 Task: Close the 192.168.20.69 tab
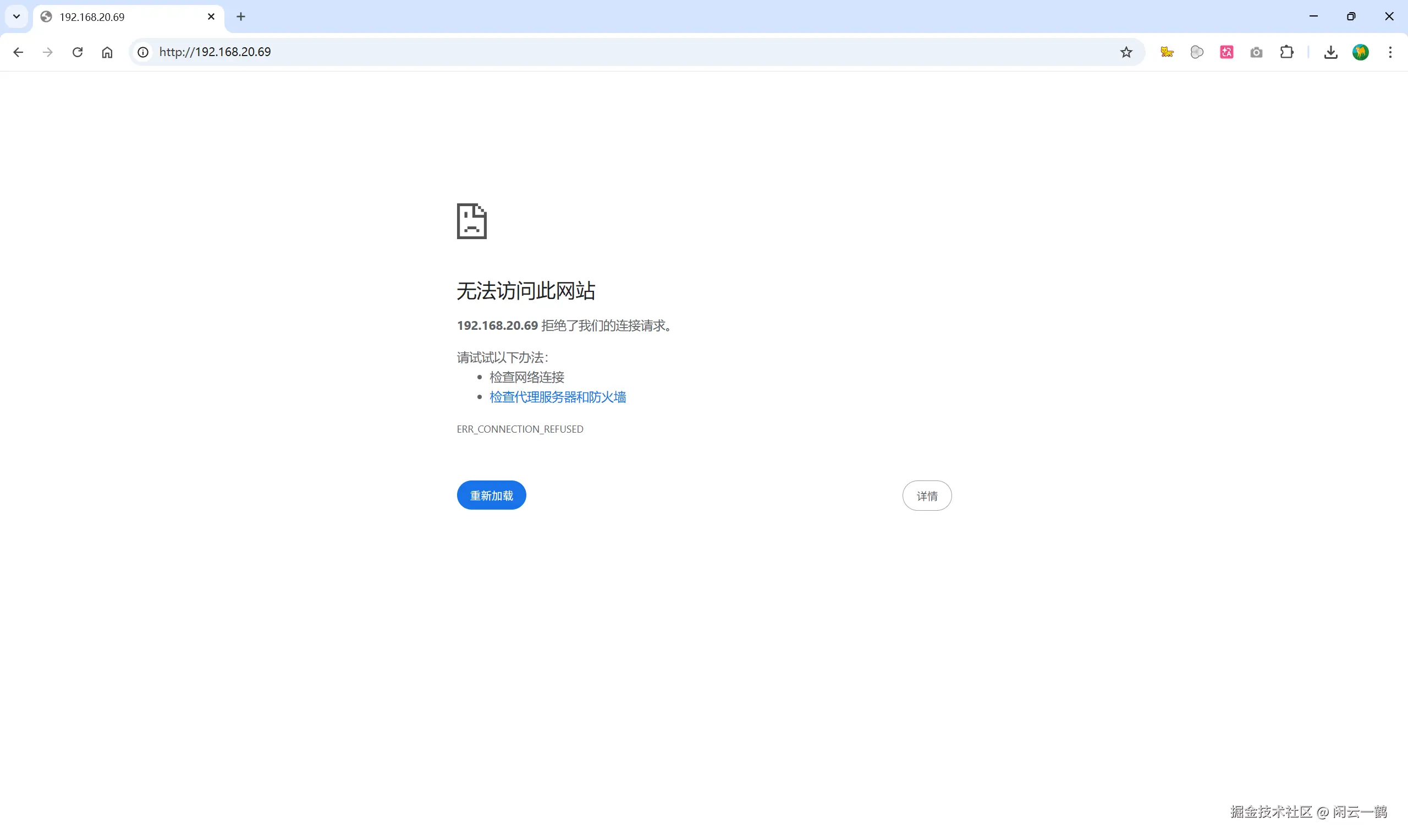[x=211, y=16]
